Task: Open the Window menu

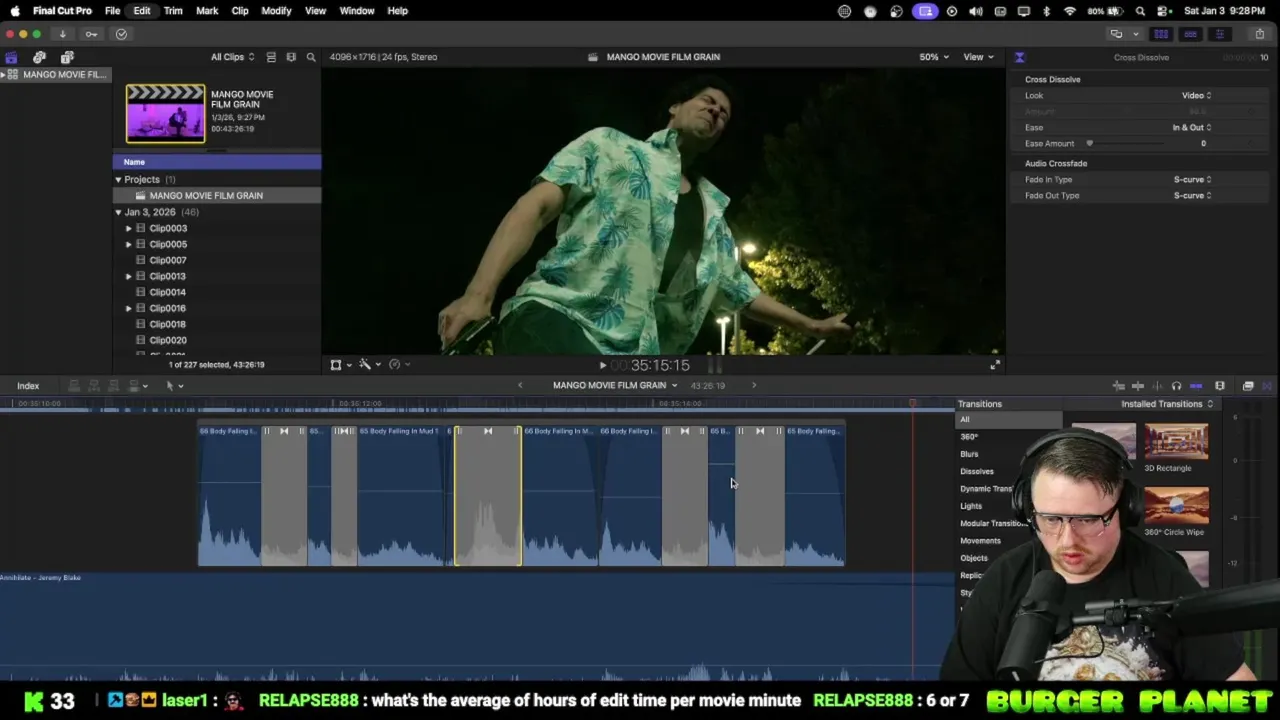Action: click(357, 11)
